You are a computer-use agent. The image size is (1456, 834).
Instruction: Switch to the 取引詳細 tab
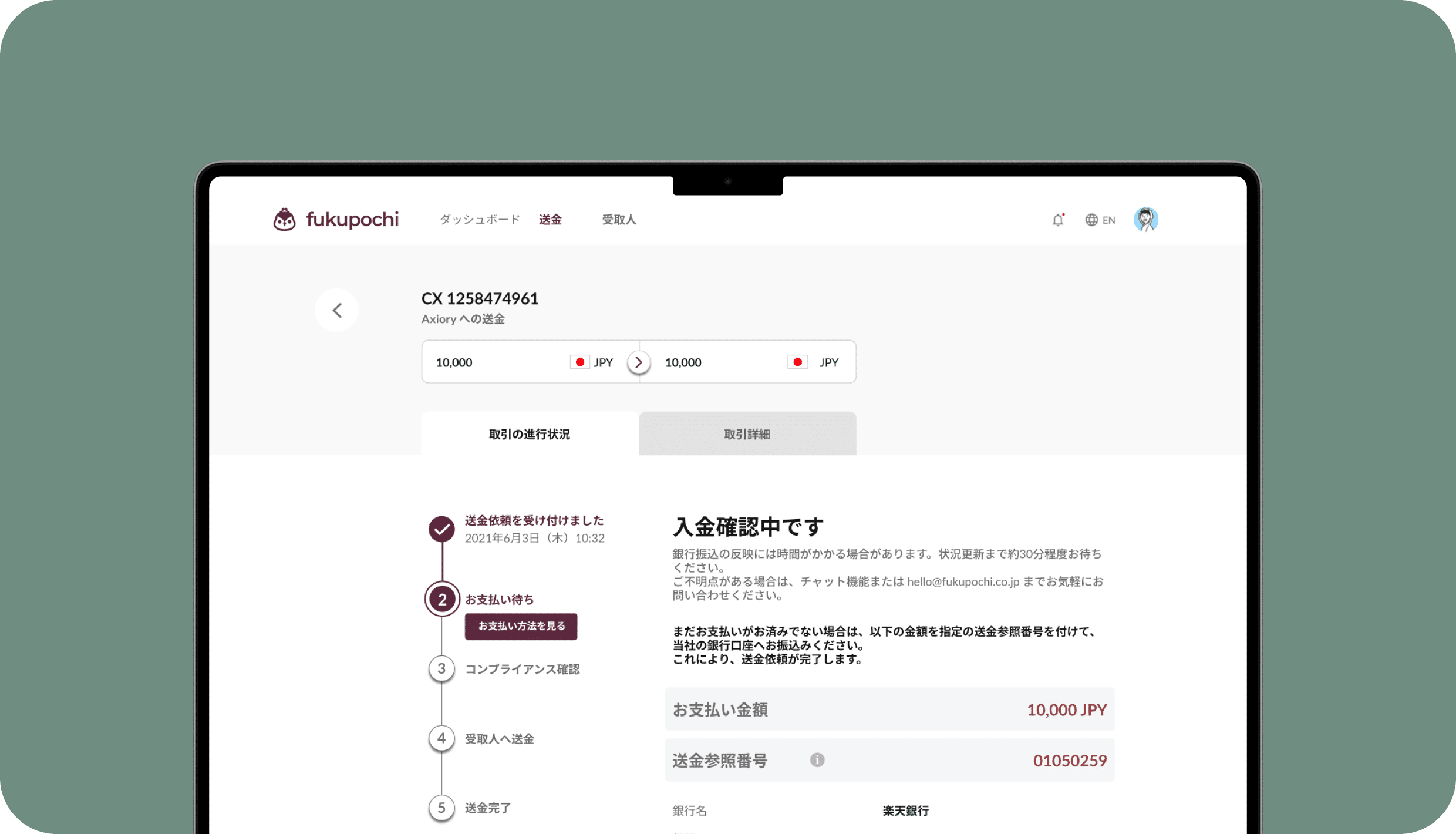pyautogui.click(x=747, y=434)
